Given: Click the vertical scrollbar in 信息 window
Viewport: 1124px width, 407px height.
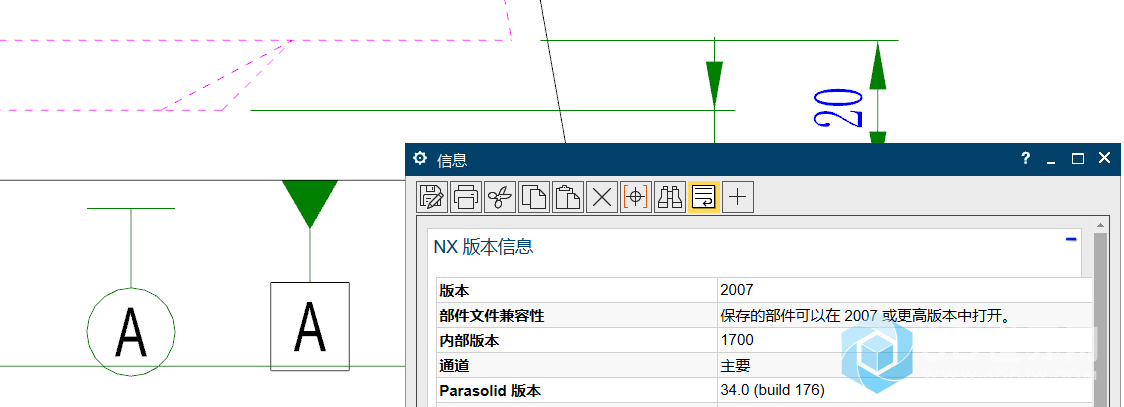Looking at the screenshot, I should (1102, 322).
